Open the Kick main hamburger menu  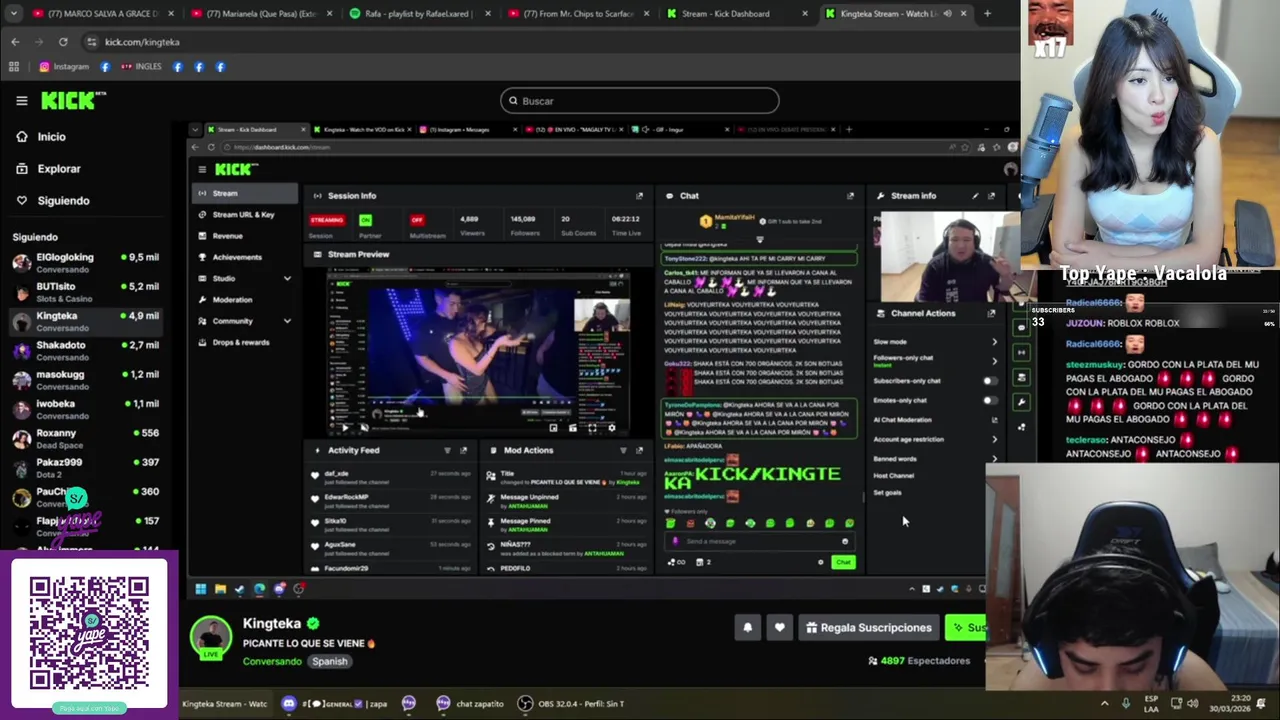[21, 100]
